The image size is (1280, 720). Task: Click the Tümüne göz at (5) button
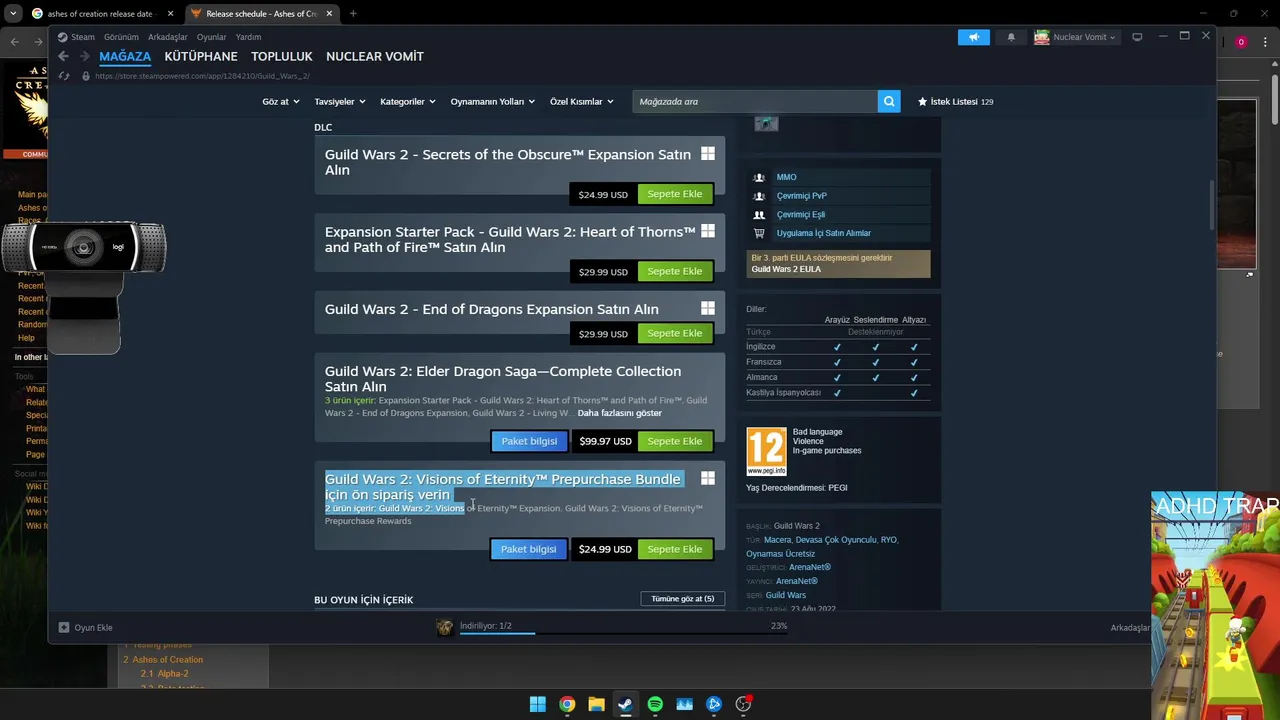pos(683,599)
